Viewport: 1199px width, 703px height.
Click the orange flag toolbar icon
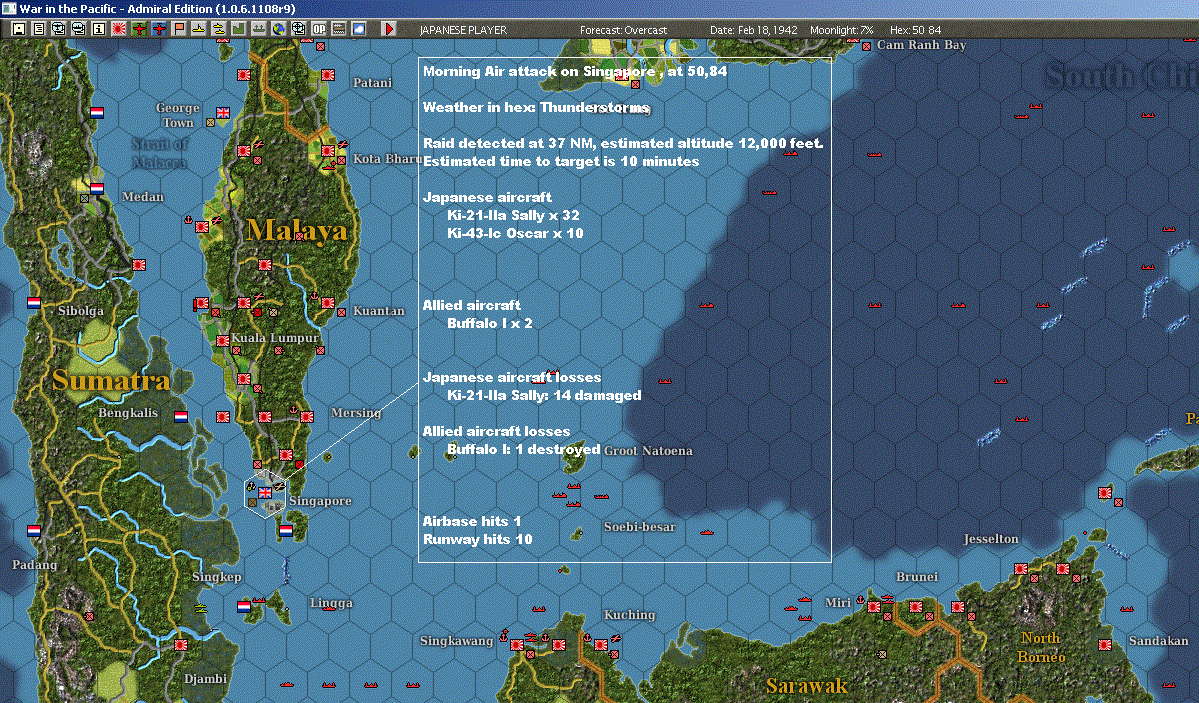pyautogui.click(x=179, y=29)
